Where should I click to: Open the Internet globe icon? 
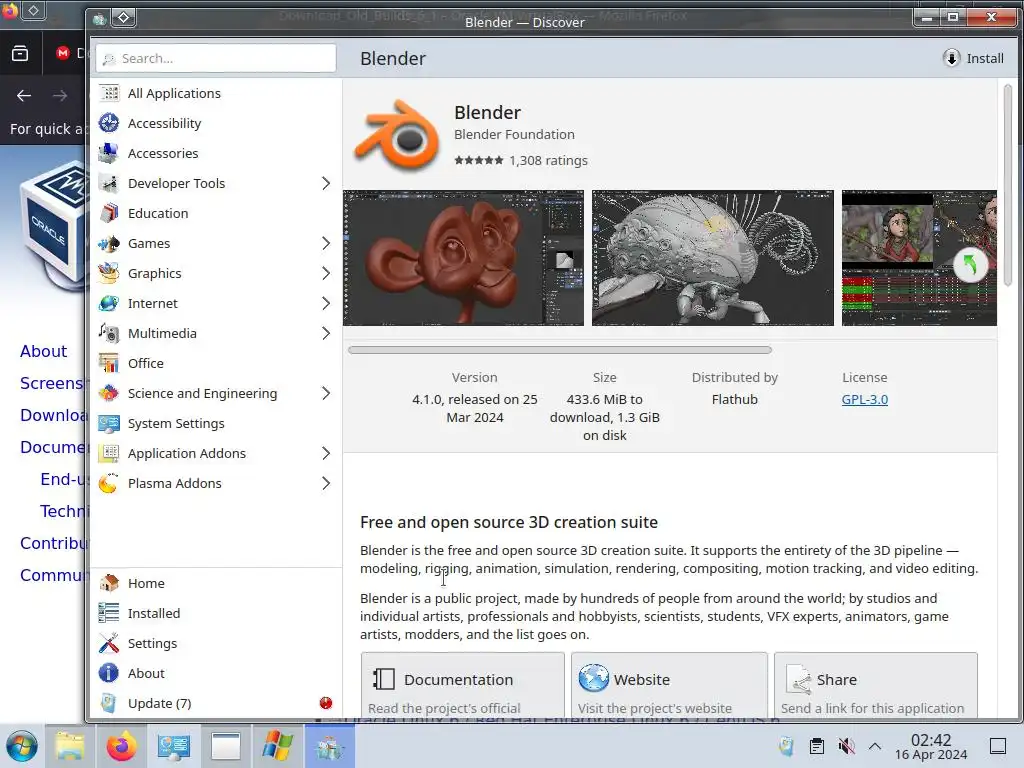[109, 304]
